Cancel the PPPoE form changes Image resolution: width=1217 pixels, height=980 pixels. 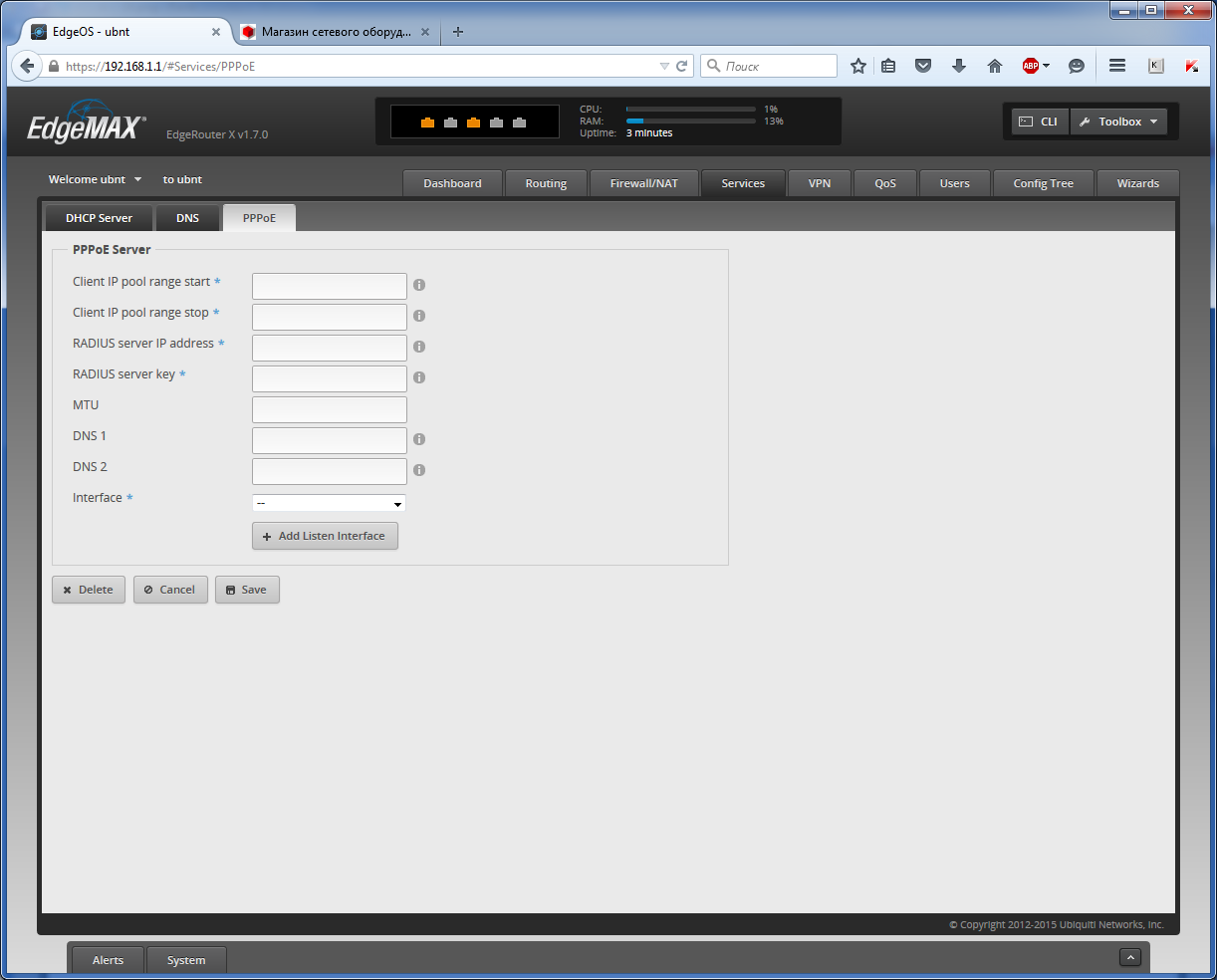tap(170, 589)
